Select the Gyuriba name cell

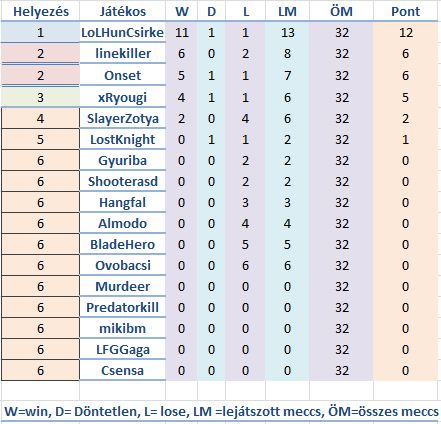pyautogui.click(x=122, y=161)
